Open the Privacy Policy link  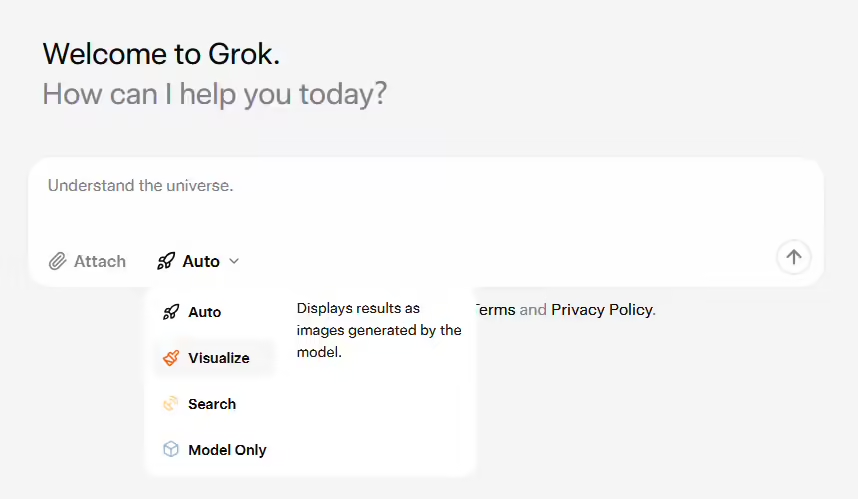pos(602,310)
